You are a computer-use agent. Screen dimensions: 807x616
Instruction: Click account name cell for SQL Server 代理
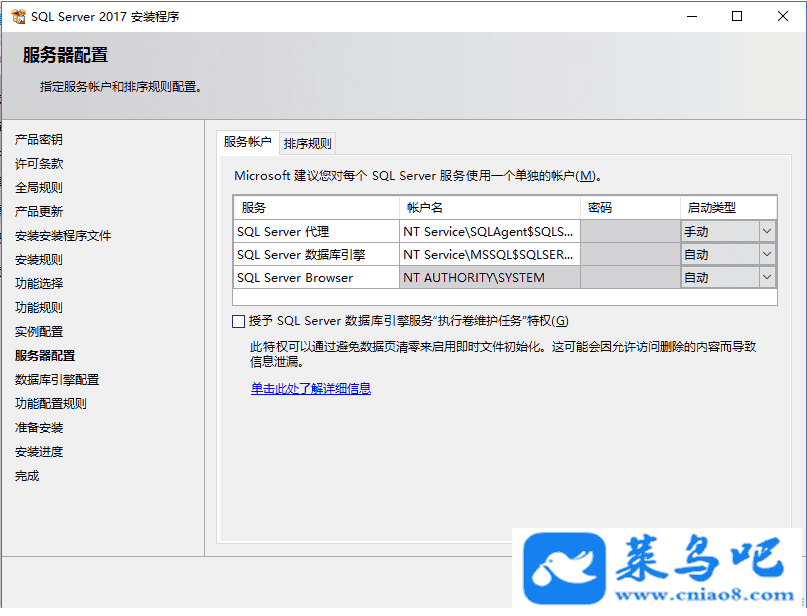click(x=489, y=232)
